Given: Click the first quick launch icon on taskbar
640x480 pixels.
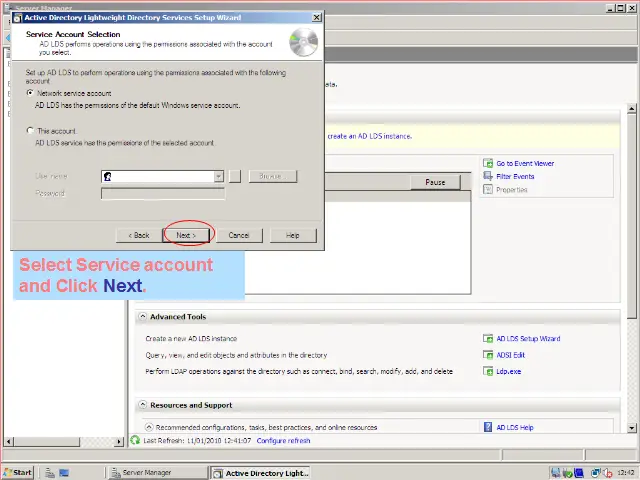Looking at the screenshot, I should [50, 473].
